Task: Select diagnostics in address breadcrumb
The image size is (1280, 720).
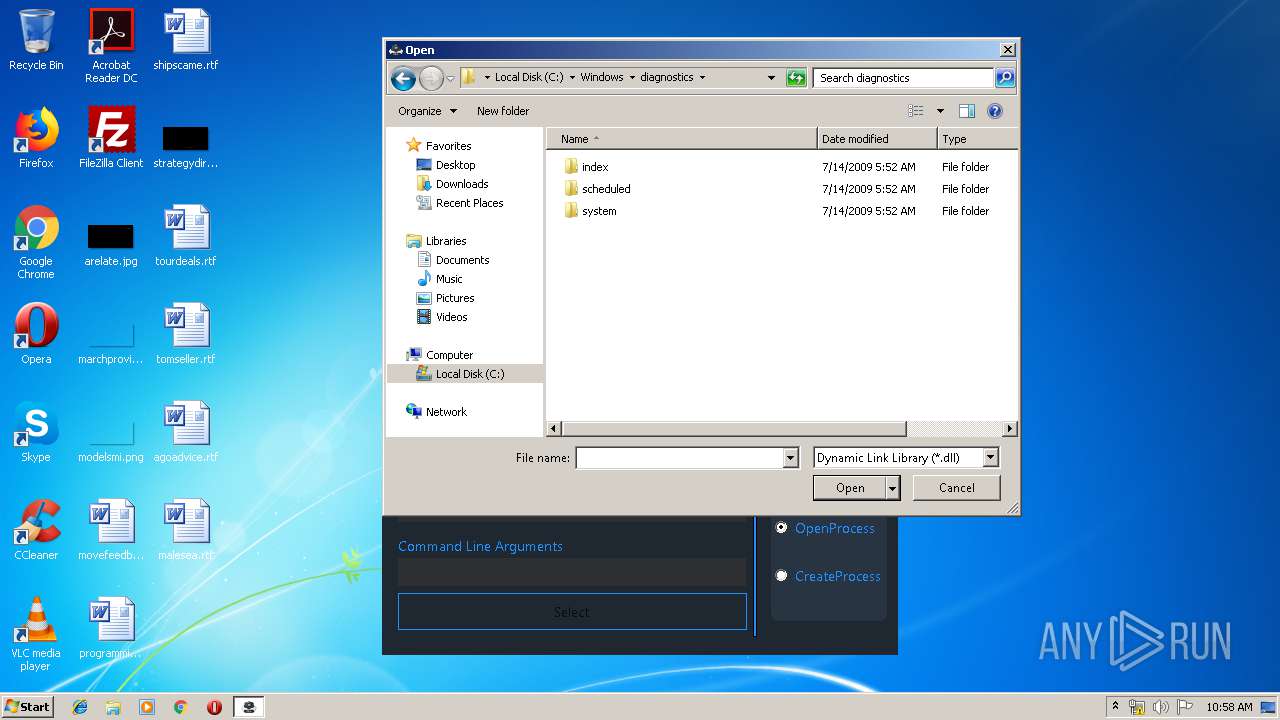Action: click(x=667, y=77)
